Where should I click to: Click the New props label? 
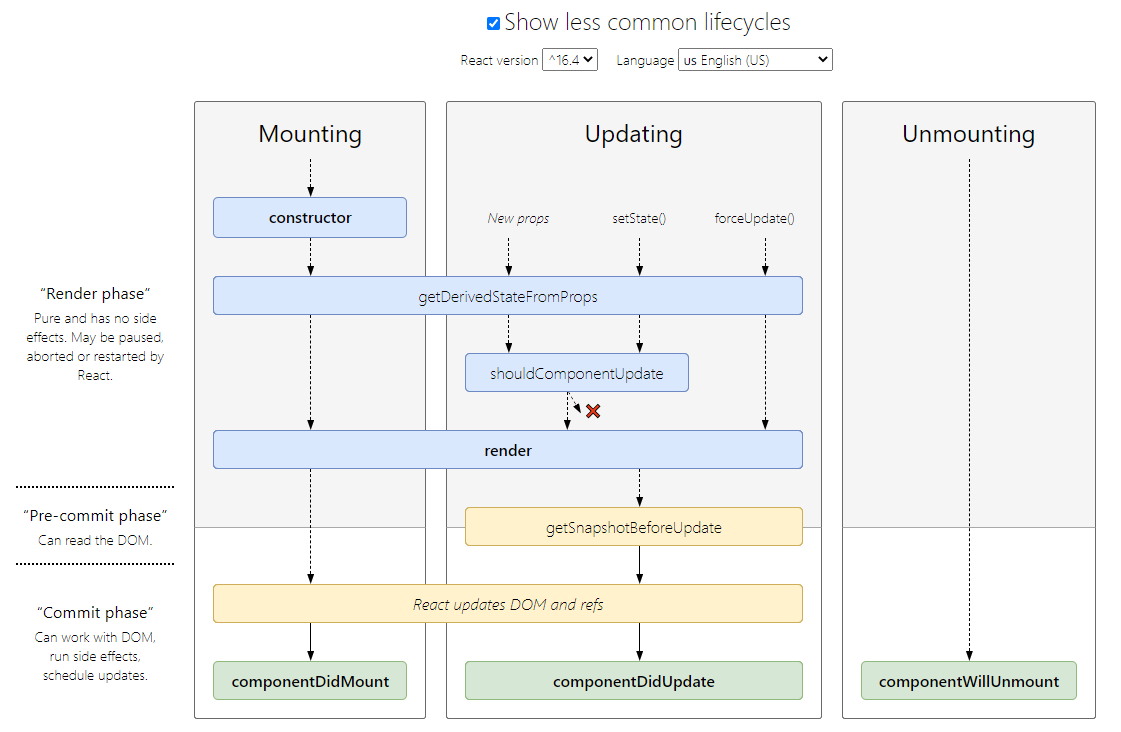[x=518, y=218]
